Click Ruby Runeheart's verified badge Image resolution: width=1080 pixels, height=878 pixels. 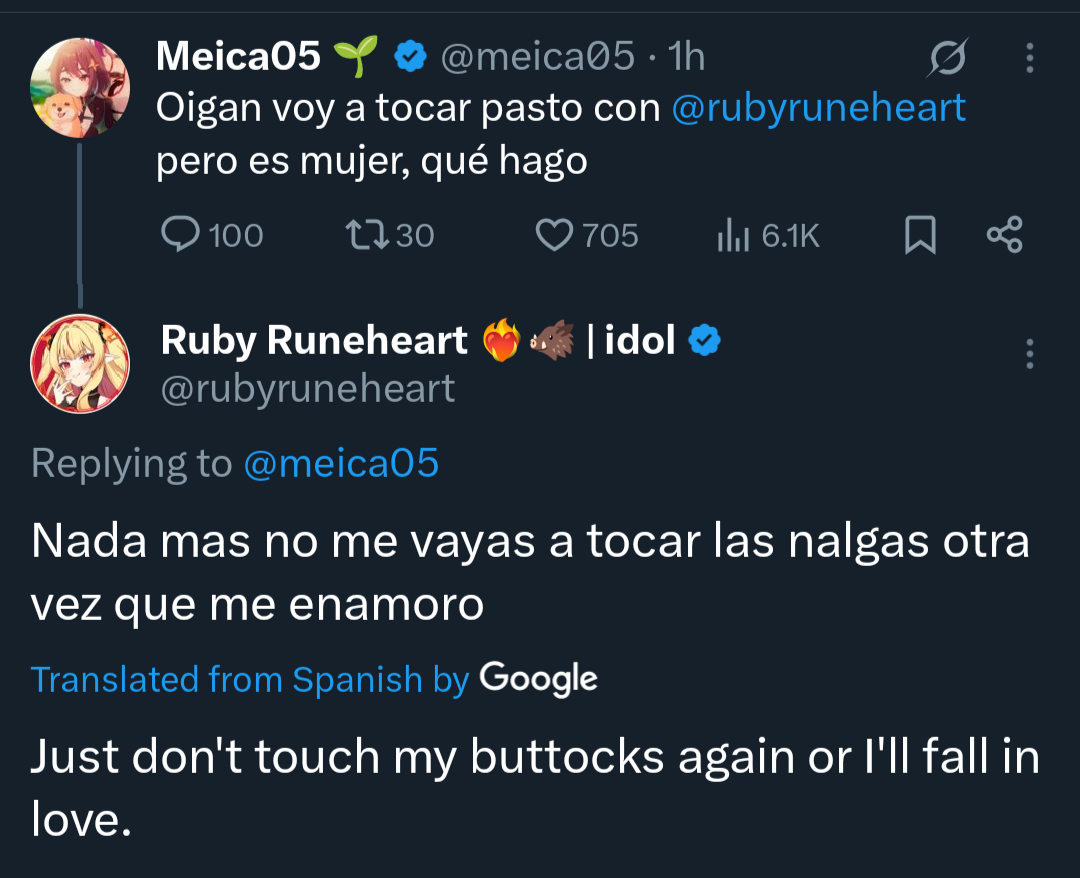coord(707,341)
